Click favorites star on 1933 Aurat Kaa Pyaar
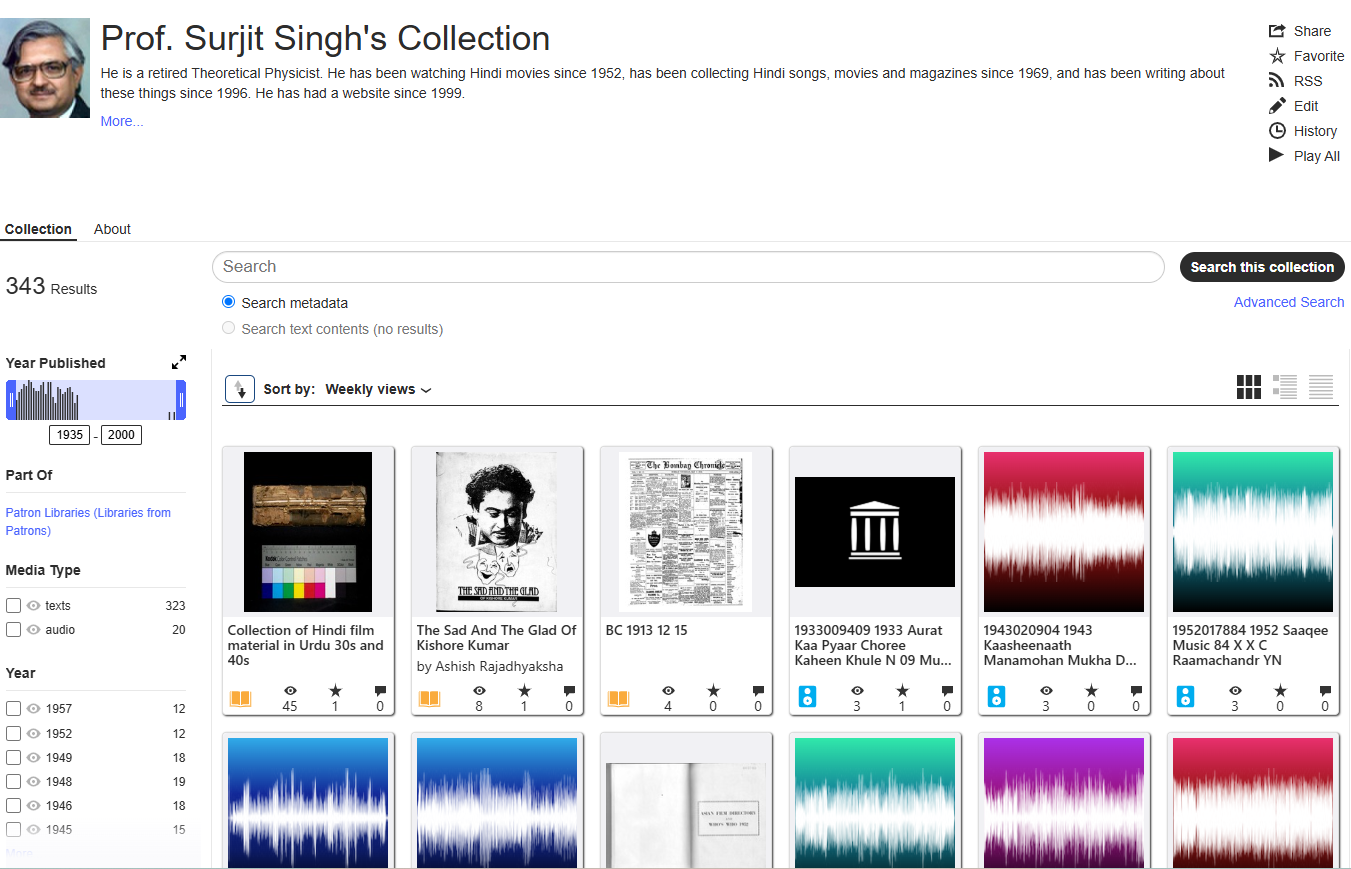1351x869 pixels. (902, 691)
